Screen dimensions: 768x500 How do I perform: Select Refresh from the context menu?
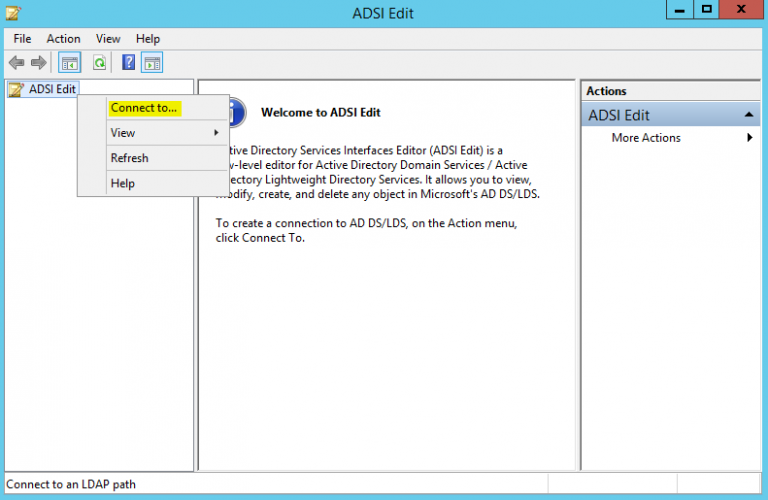point(129,158)
